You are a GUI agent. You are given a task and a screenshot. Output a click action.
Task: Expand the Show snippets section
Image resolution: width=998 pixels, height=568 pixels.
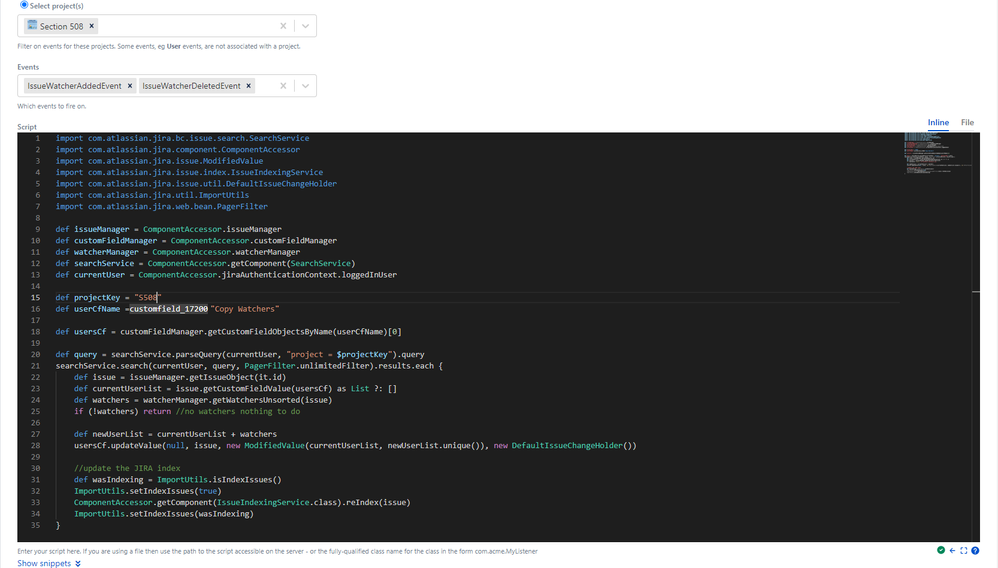tap(49, 563)
